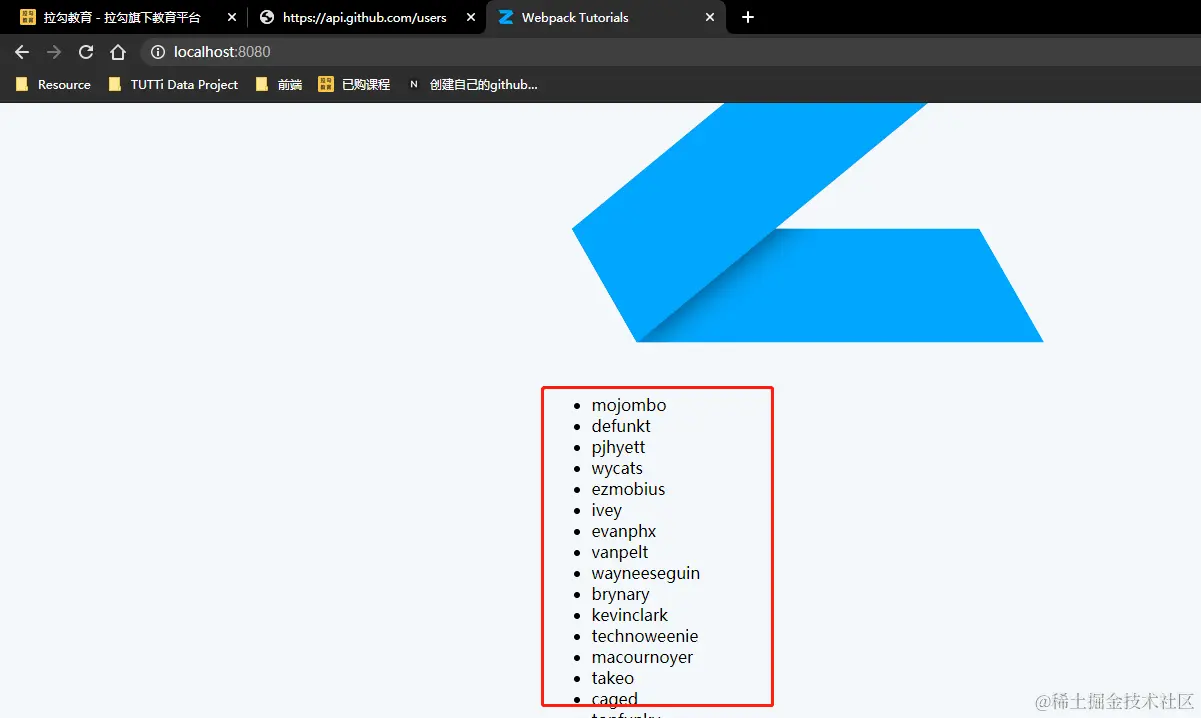The width and height of the screenshot is (1201, 718).
Task: Open the Resource bookmark folder
Action: (x=53, y=85)
